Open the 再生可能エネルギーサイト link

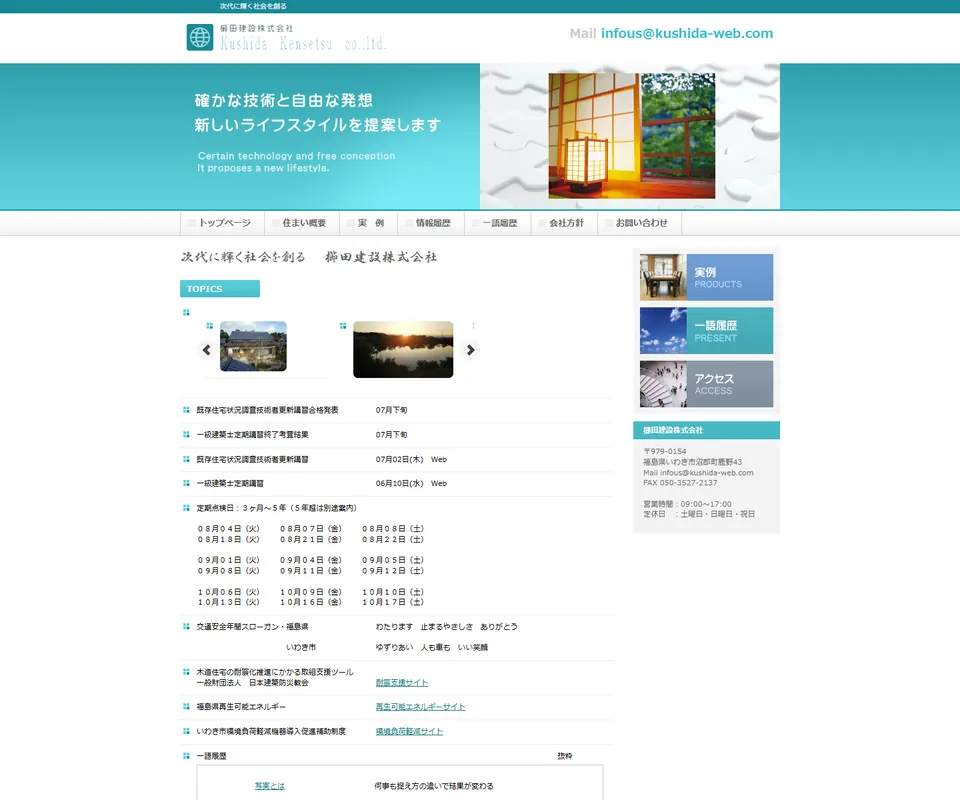421,706
